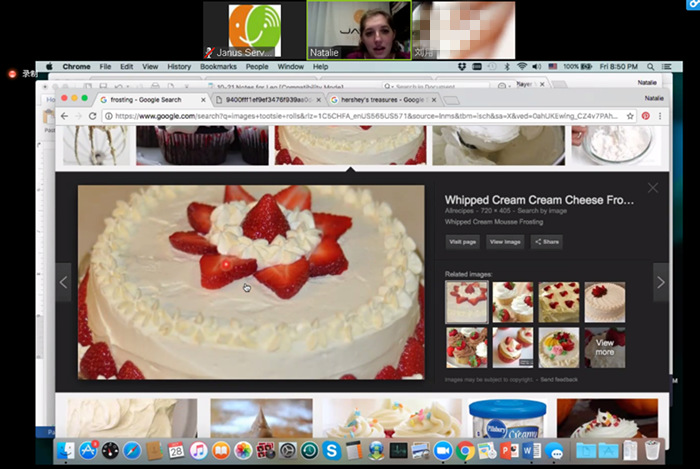The image size is (700, 469).
Task: Open the Chrome three-dot menu
Action: [x=660, y=116]
